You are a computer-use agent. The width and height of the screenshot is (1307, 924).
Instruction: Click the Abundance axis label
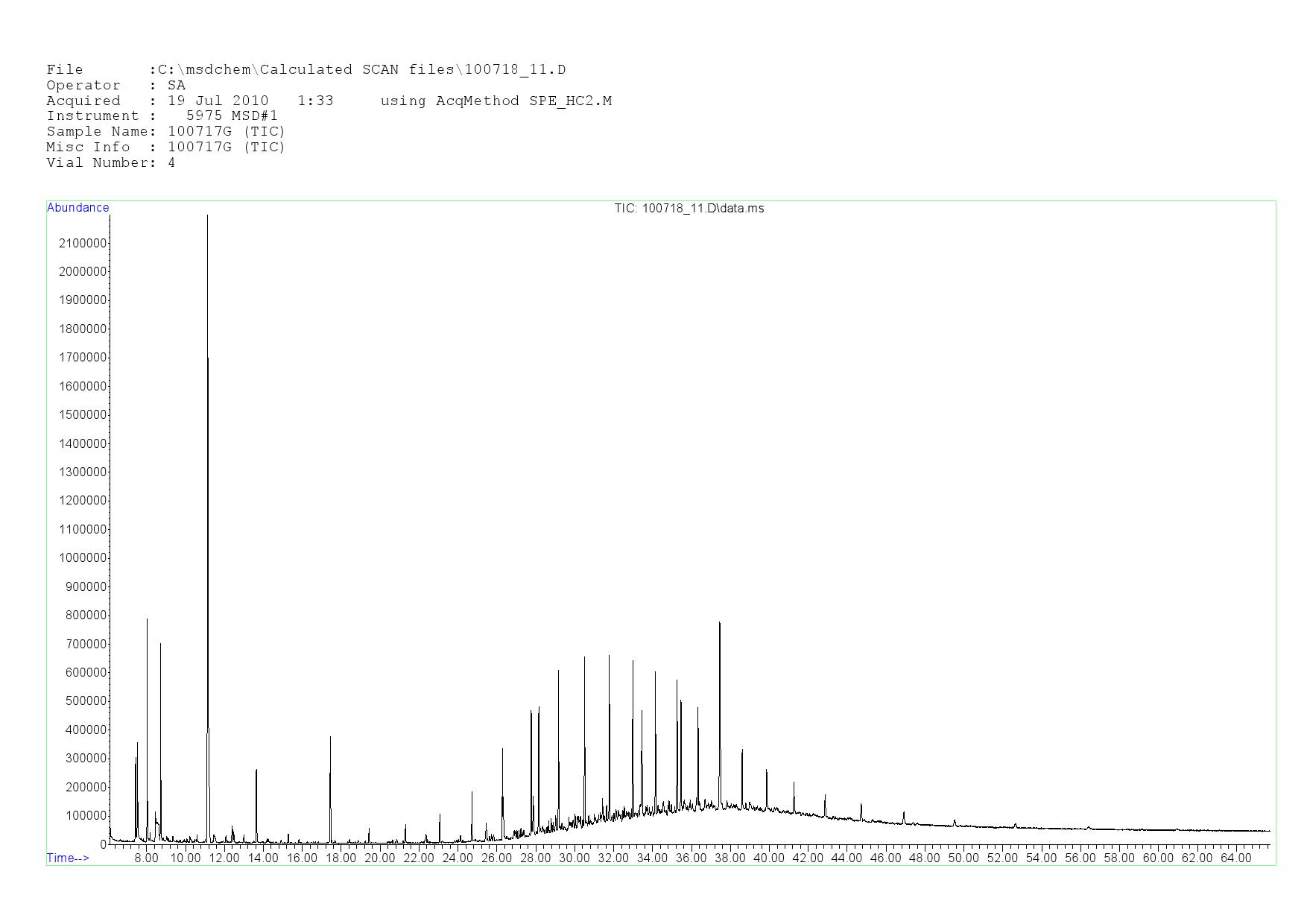[77, 208]
